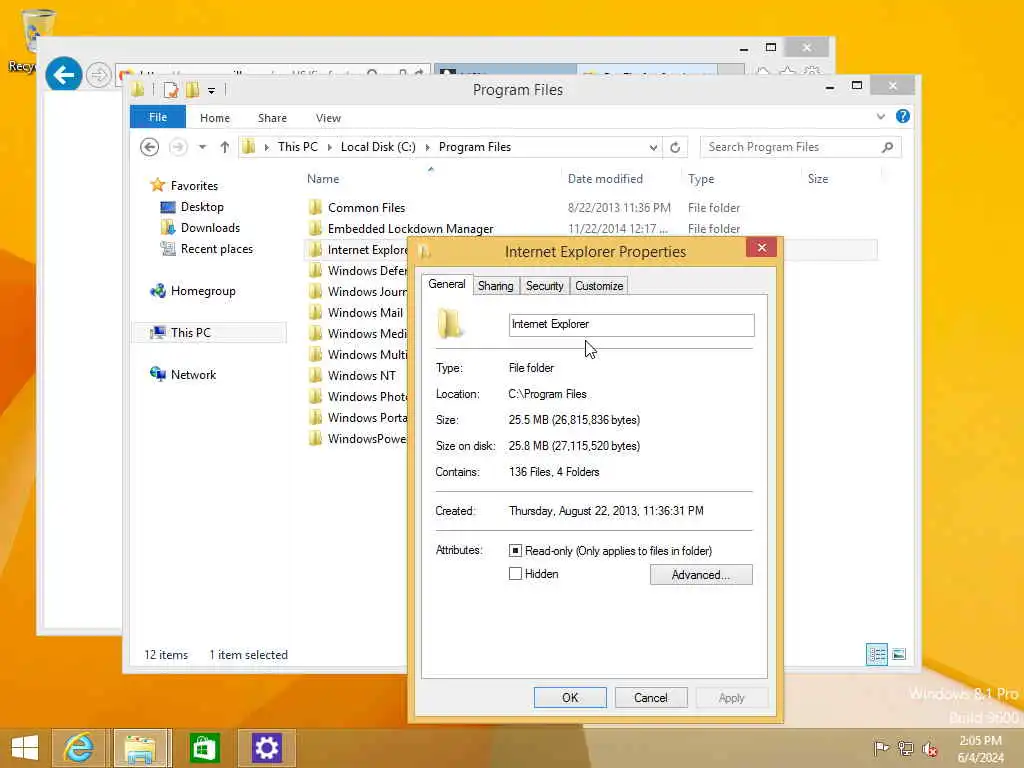Screen dimensions: 1024x768
Task: Refresh the Program Files folder view
Action: (x=675, y=148)
